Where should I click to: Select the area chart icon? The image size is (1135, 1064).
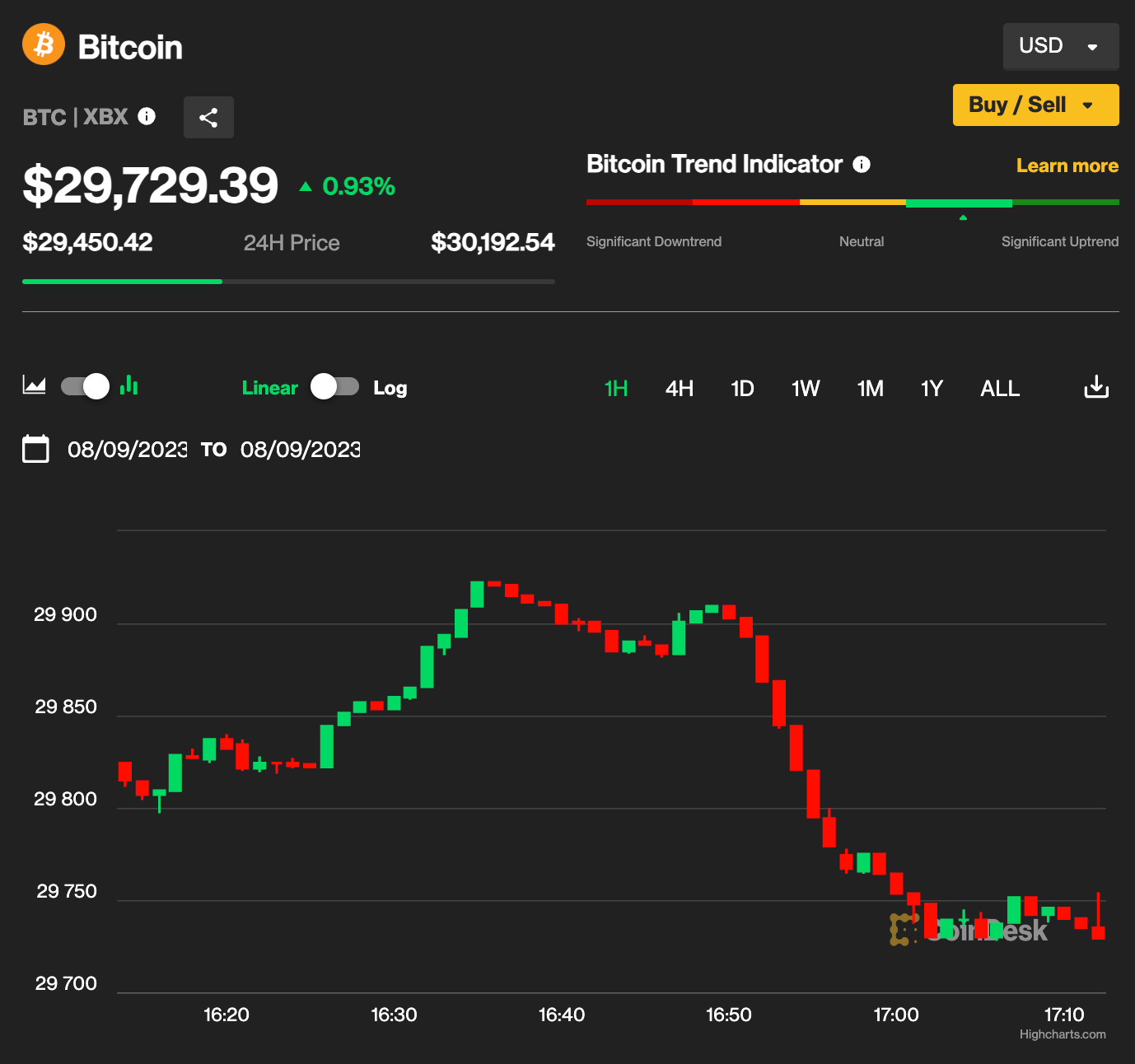coord(33,385)
